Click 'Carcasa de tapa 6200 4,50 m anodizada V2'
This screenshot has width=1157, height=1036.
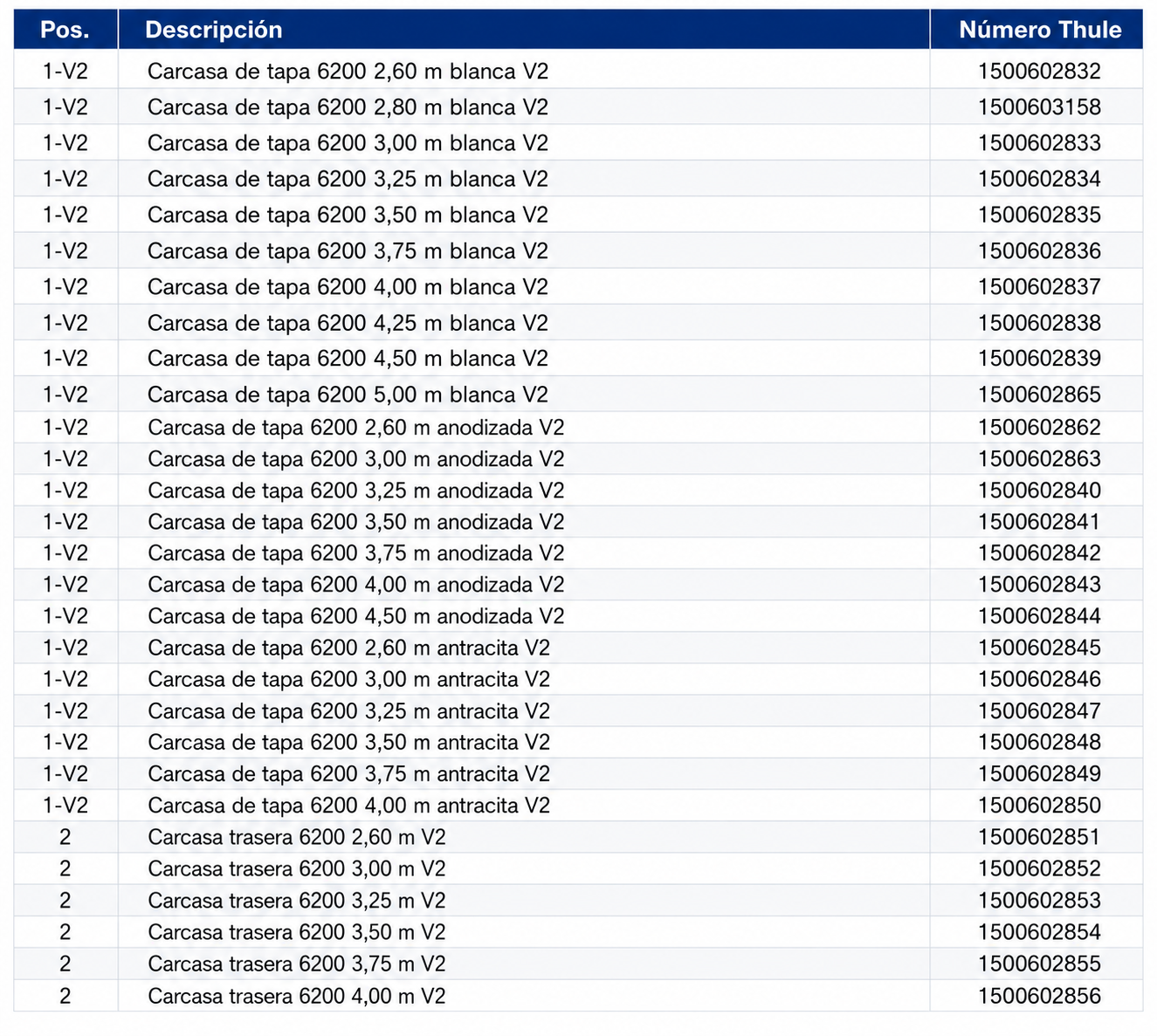tap(356, 616)
